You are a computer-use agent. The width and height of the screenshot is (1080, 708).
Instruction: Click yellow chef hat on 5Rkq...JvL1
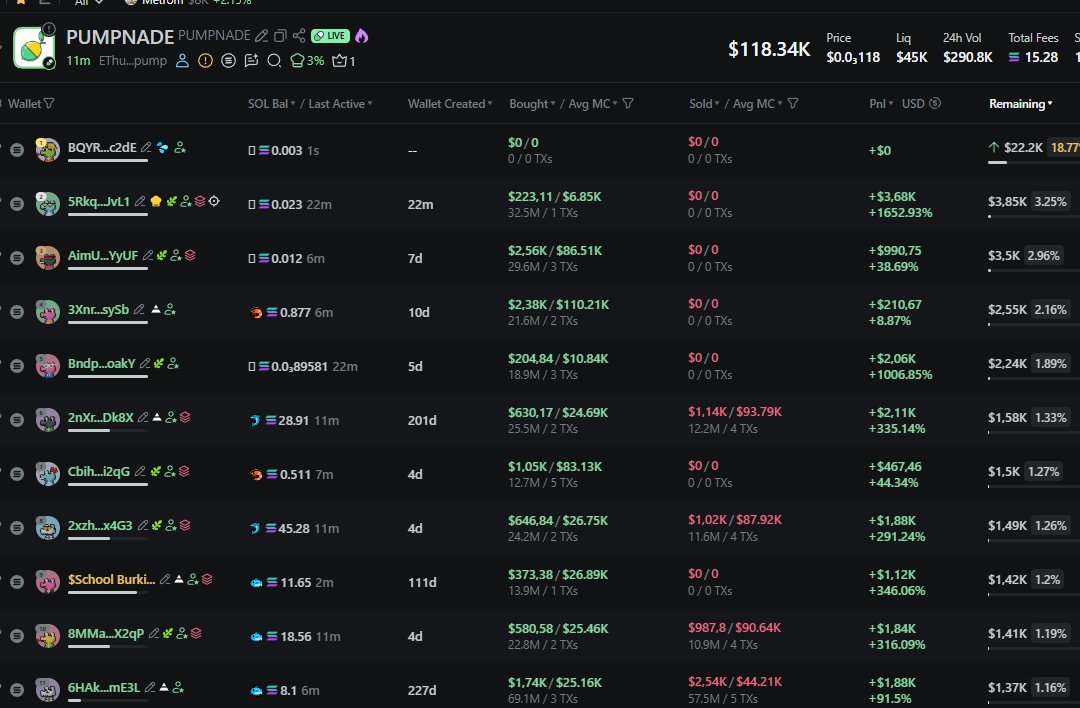(x=156, y=201)
